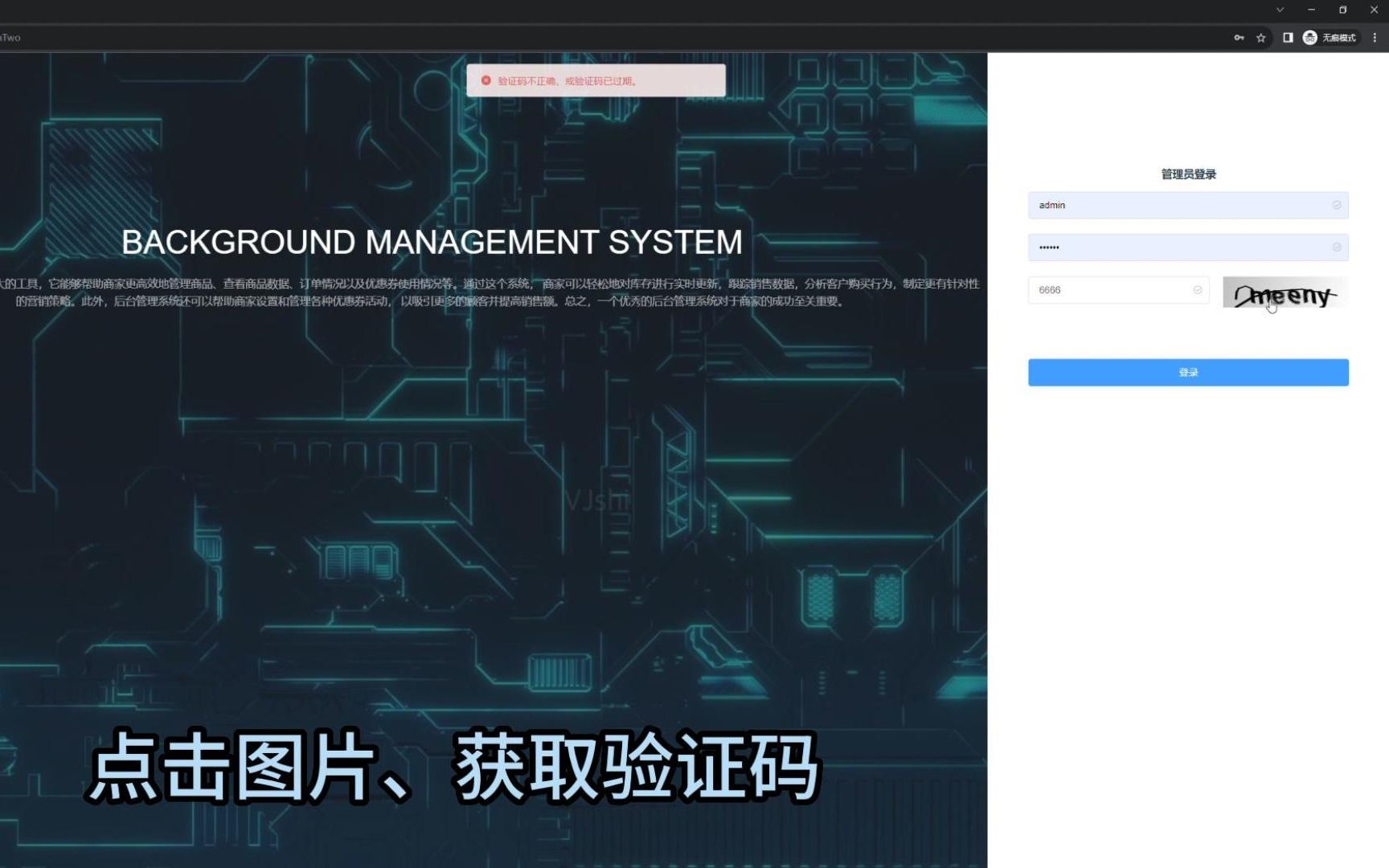Click the red error icon in the warning banner
Screen dimensions: 1389x868
pos(486,80)
